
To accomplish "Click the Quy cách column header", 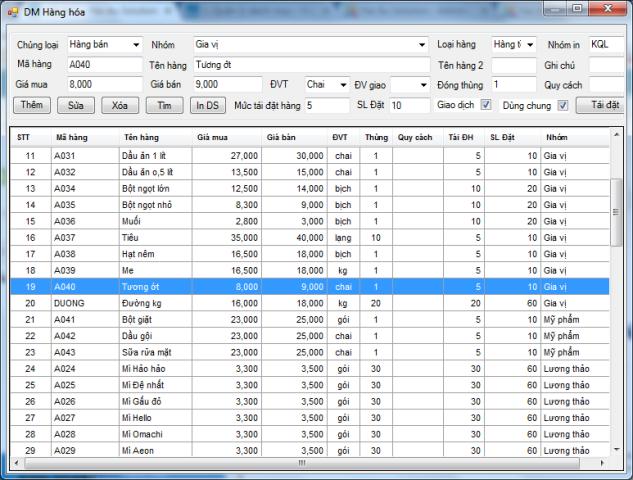I will click(417, 138).
